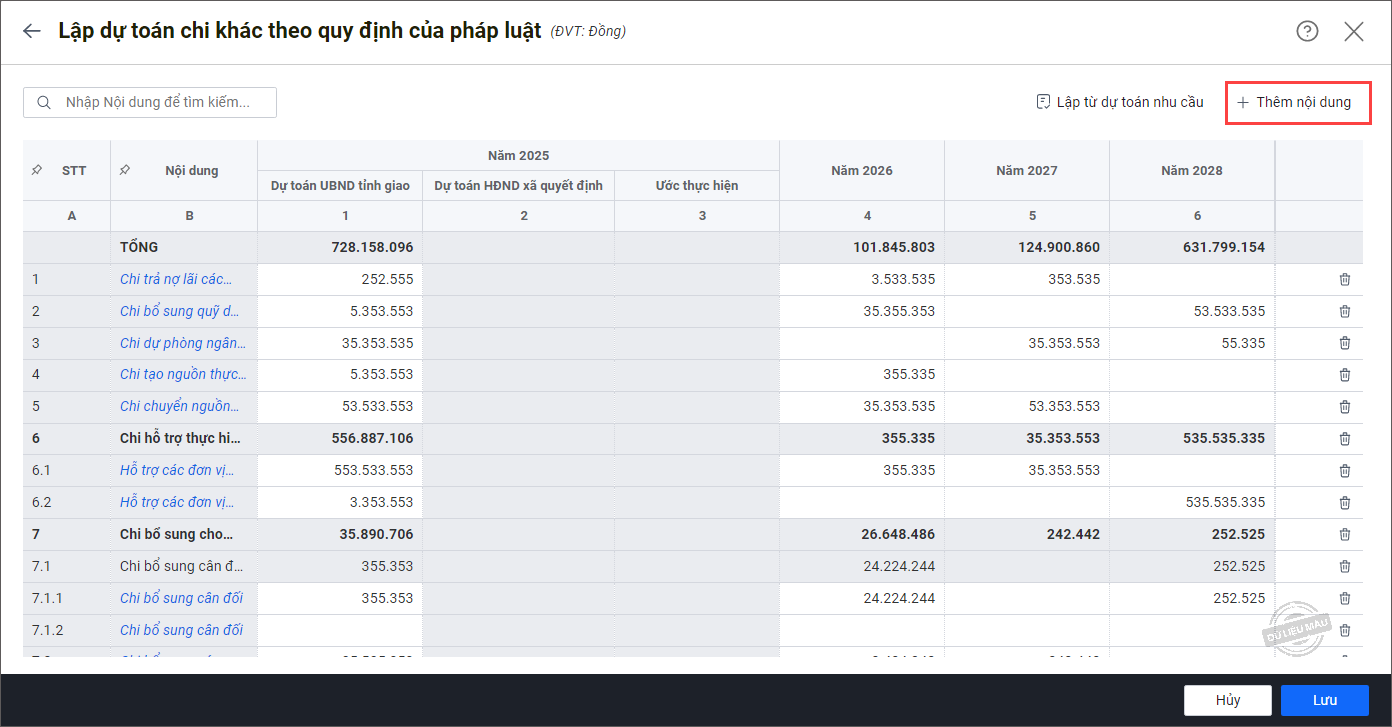Click trash icon for row 7.1.1
Viewport: 1392px width, 727px height.
pyautogui.click(x=1345, y=598)
